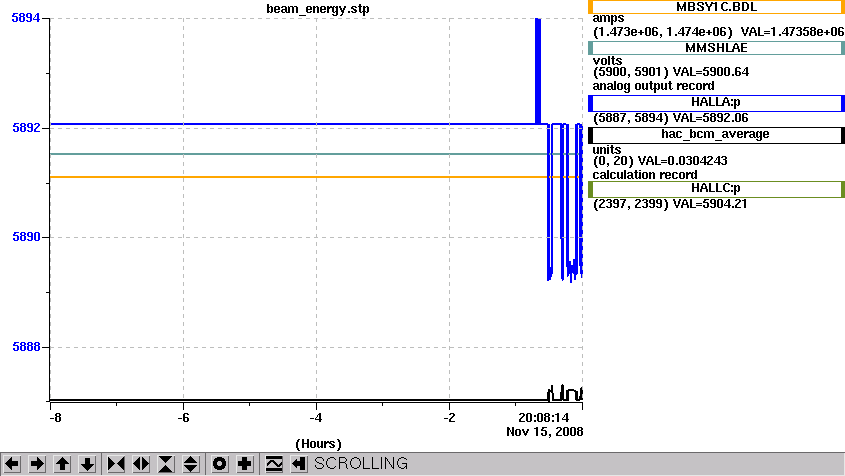Click the (Hours) x-axis title
The height and width of the screenshot is (476, 845).
click(x=318, y=444)
